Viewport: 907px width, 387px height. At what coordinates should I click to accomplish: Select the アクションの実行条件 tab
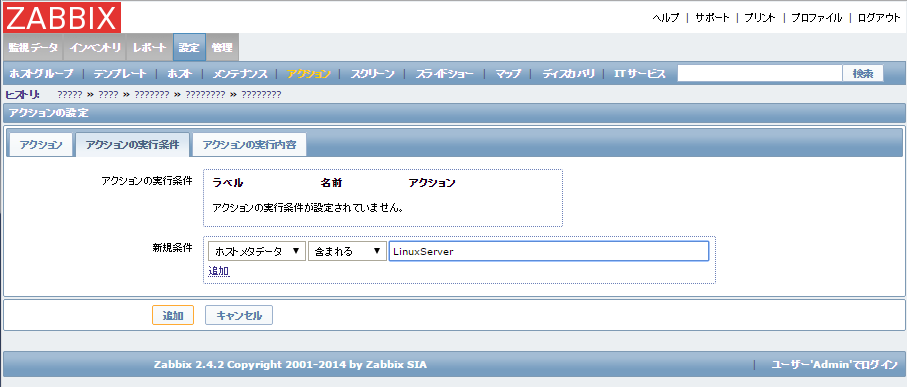pyautogui.click(x=132, y=145)
